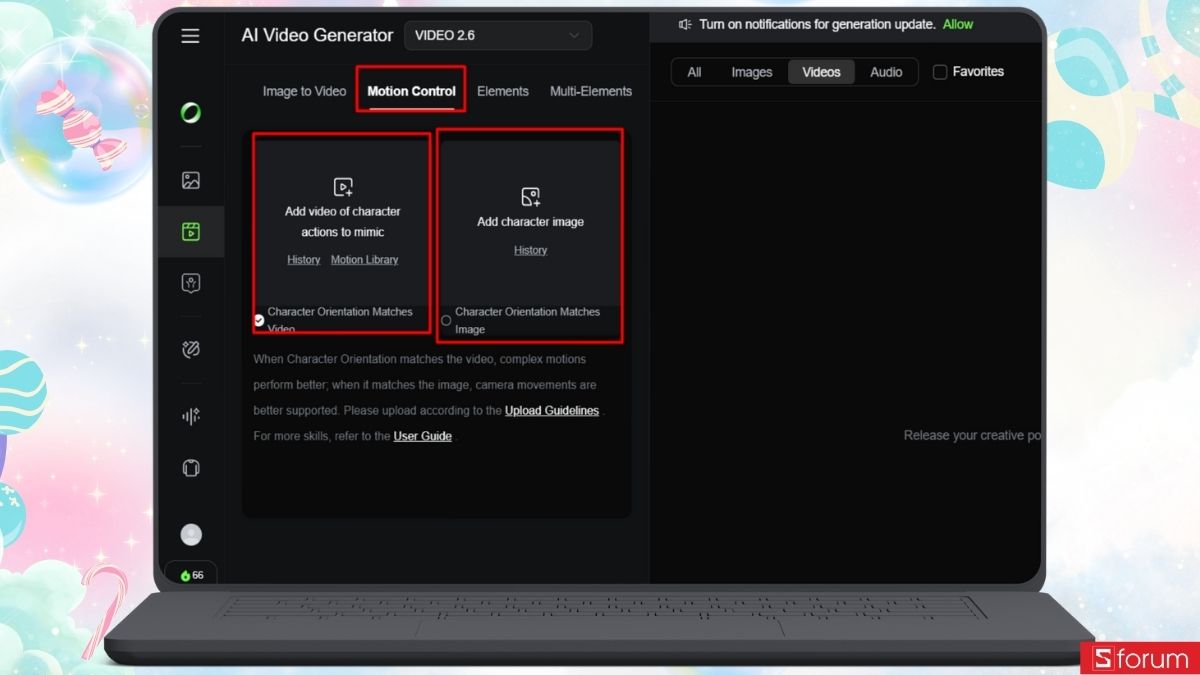The width and height of the screenshot is (1200, 675).
Task: Click the 'Add character image' text
Action: click(531, 222)
